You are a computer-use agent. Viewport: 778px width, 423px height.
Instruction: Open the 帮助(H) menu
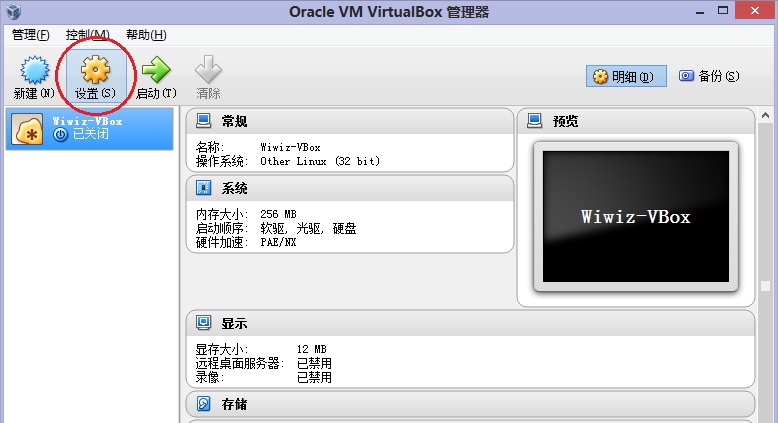click(x=146, y=35)
